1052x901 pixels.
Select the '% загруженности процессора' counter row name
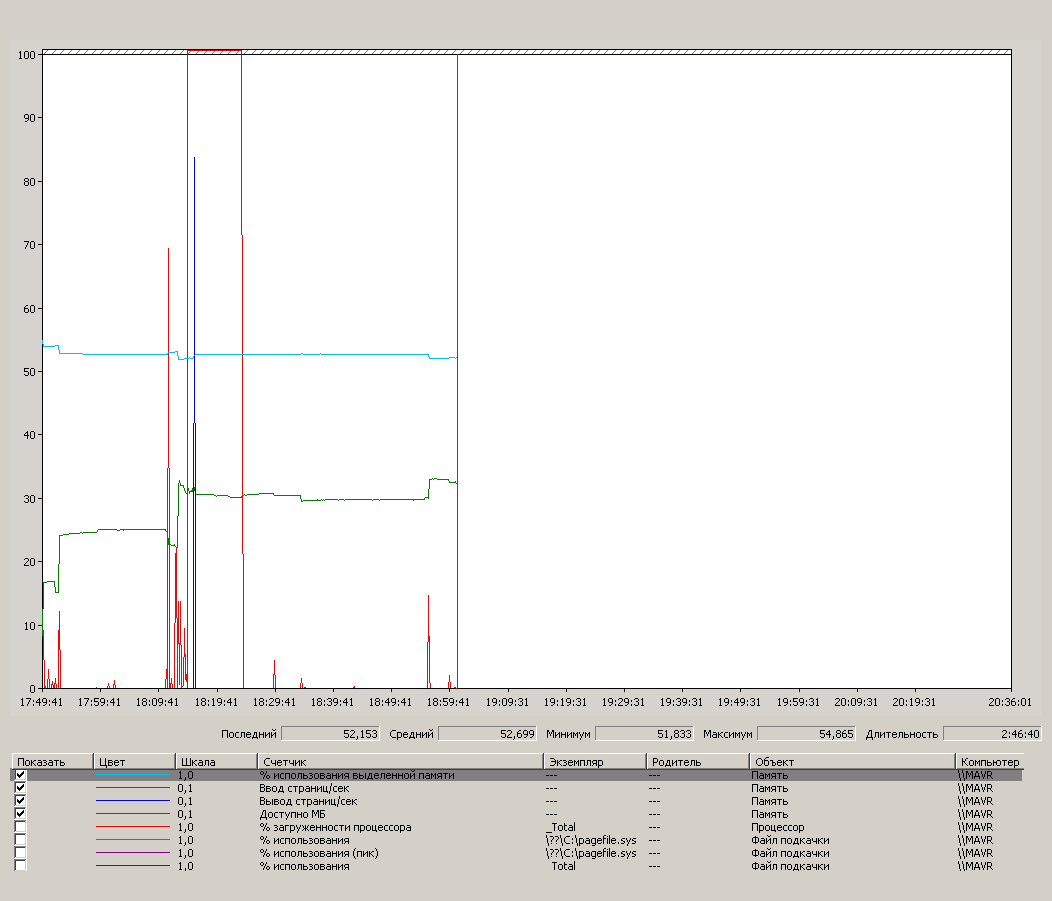point(335,827)
